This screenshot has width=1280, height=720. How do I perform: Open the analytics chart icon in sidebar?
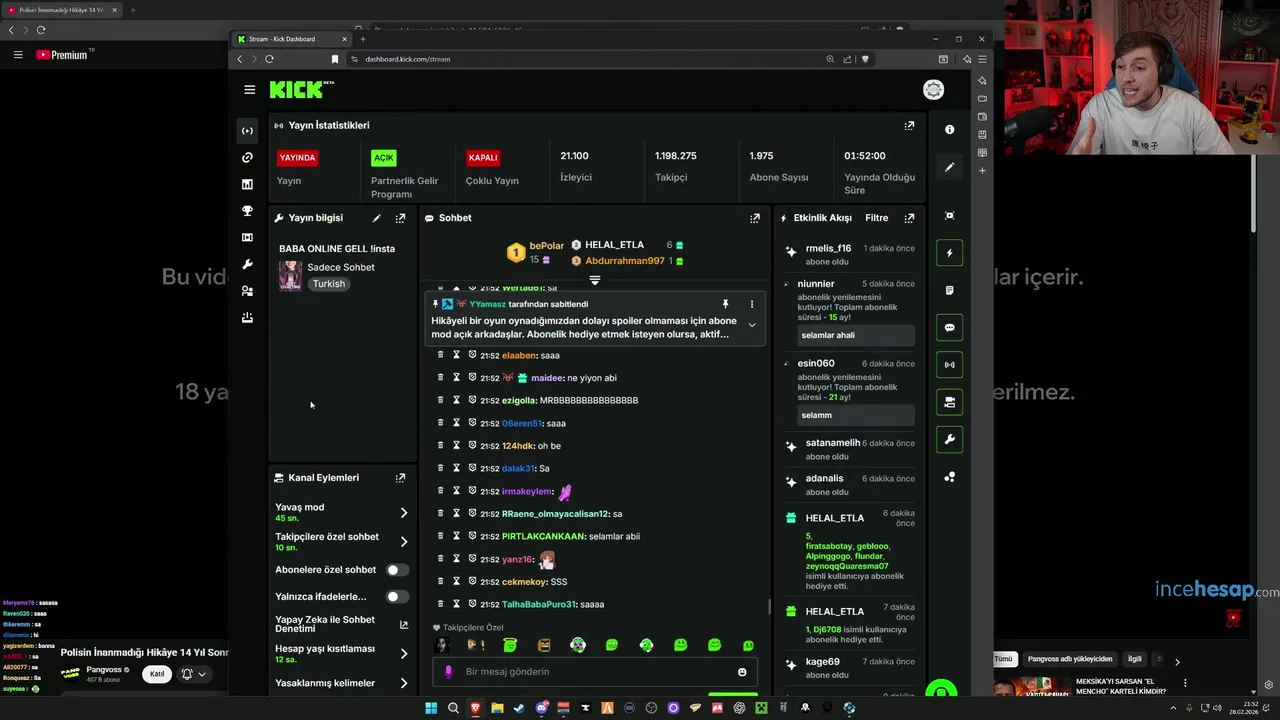point(247,184)
